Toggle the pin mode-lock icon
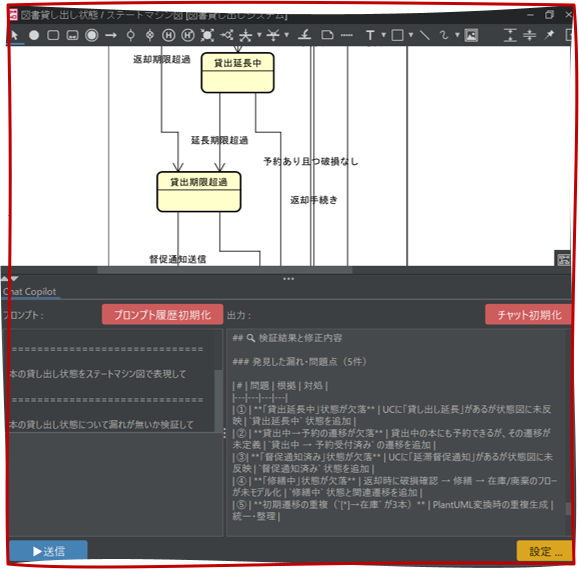 pyautogui.click(x=549, y=35)
